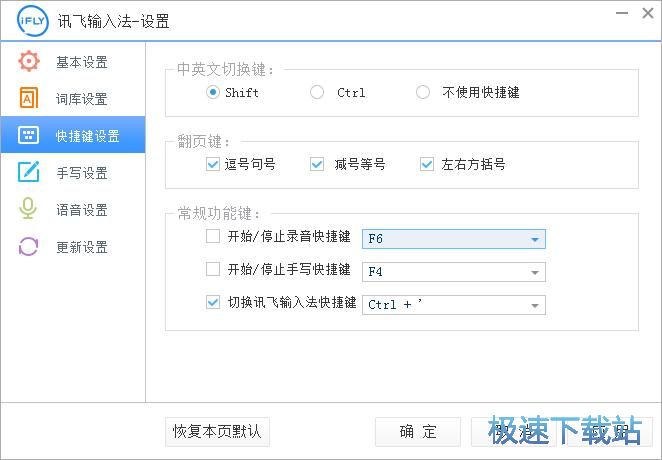Click the hotkey settings keyboard icon
Image resolution: width=662 pixels, height=460 pixels.
point(29,136)
